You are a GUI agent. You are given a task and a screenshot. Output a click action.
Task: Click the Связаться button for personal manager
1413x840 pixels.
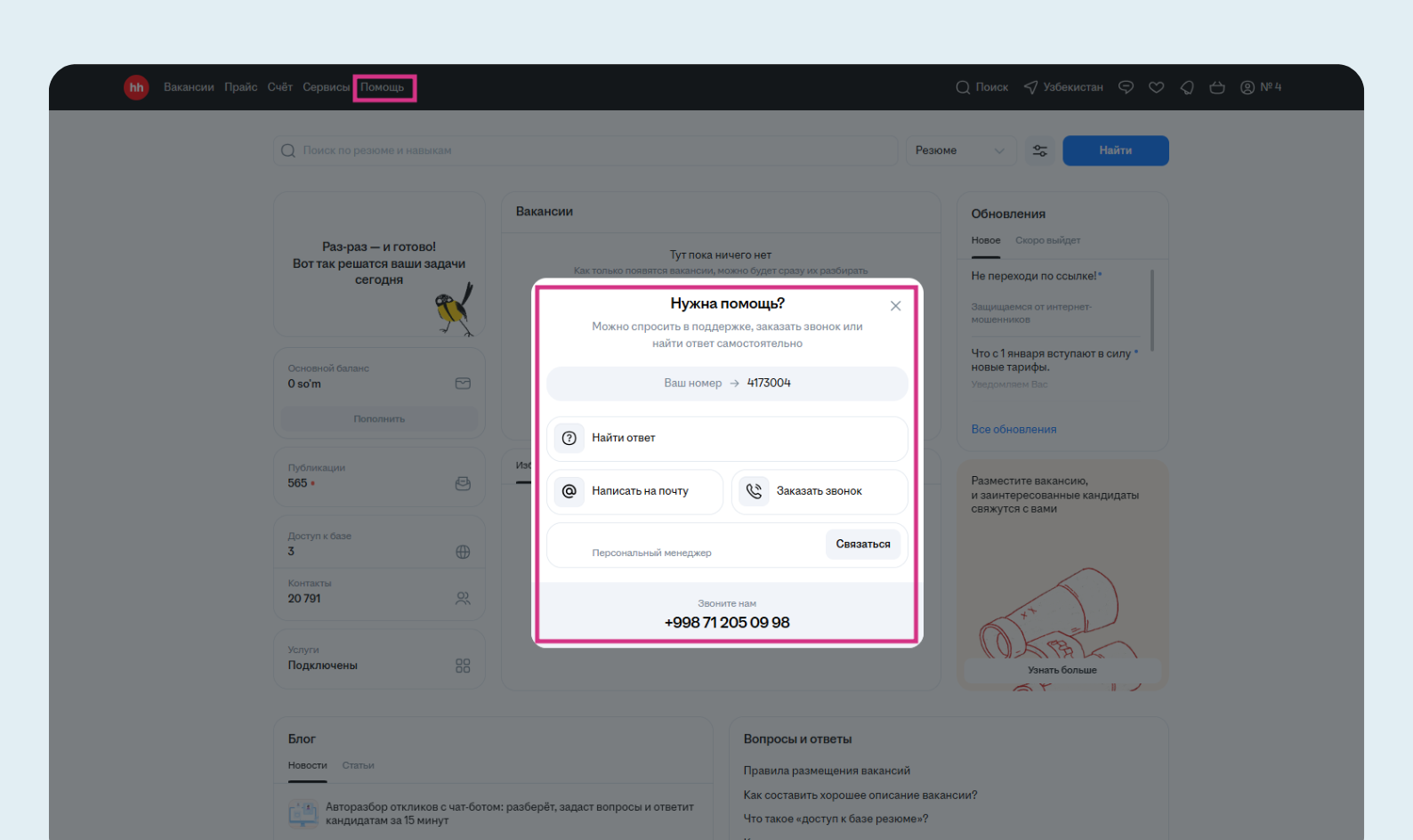[863, 544]
